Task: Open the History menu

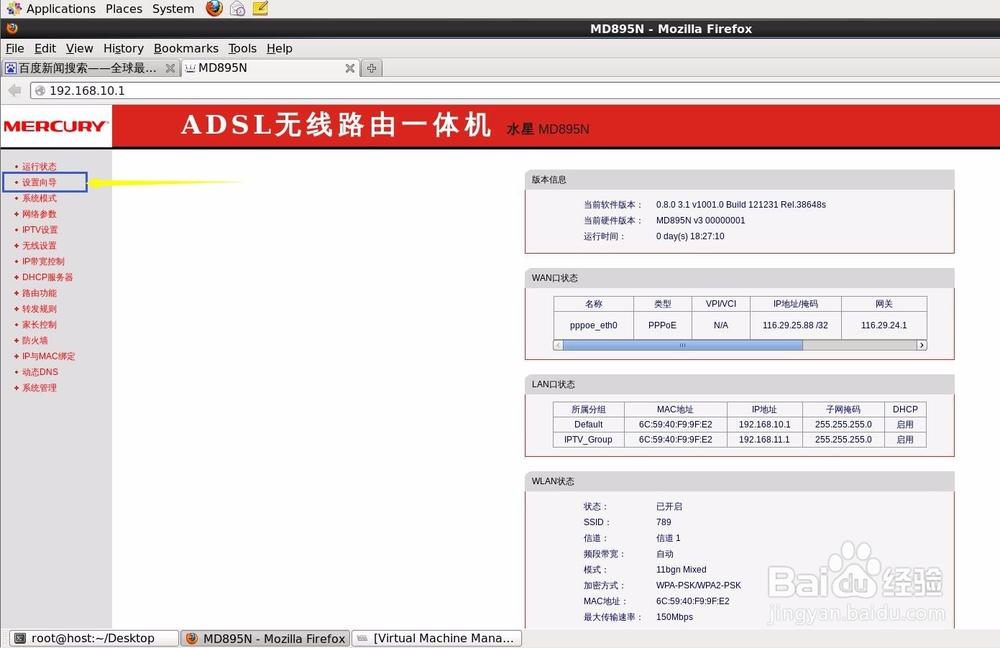Action: [x=123, y=48]
